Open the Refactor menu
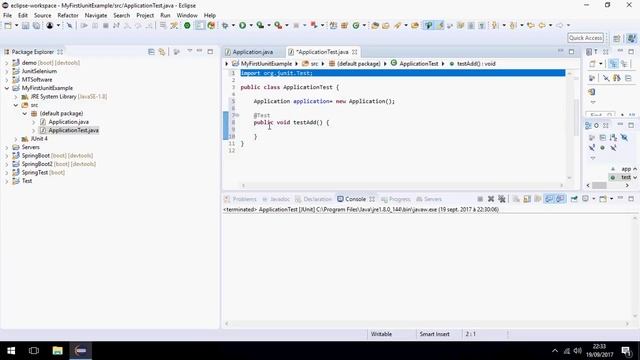Image resolution: width=640 pixels, height=360 pixels. point(68,16)
